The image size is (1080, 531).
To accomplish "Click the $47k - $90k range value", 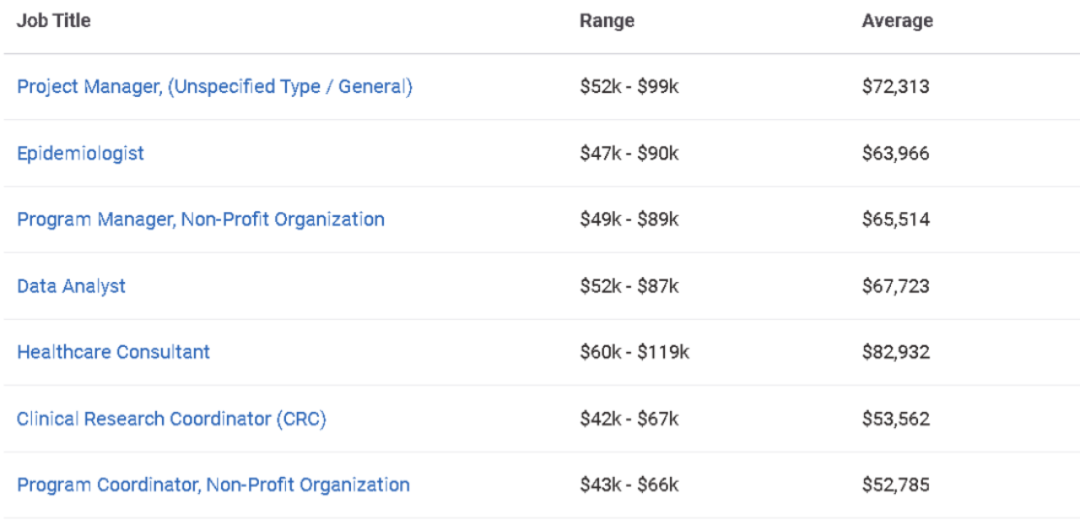I will (629, 153).
